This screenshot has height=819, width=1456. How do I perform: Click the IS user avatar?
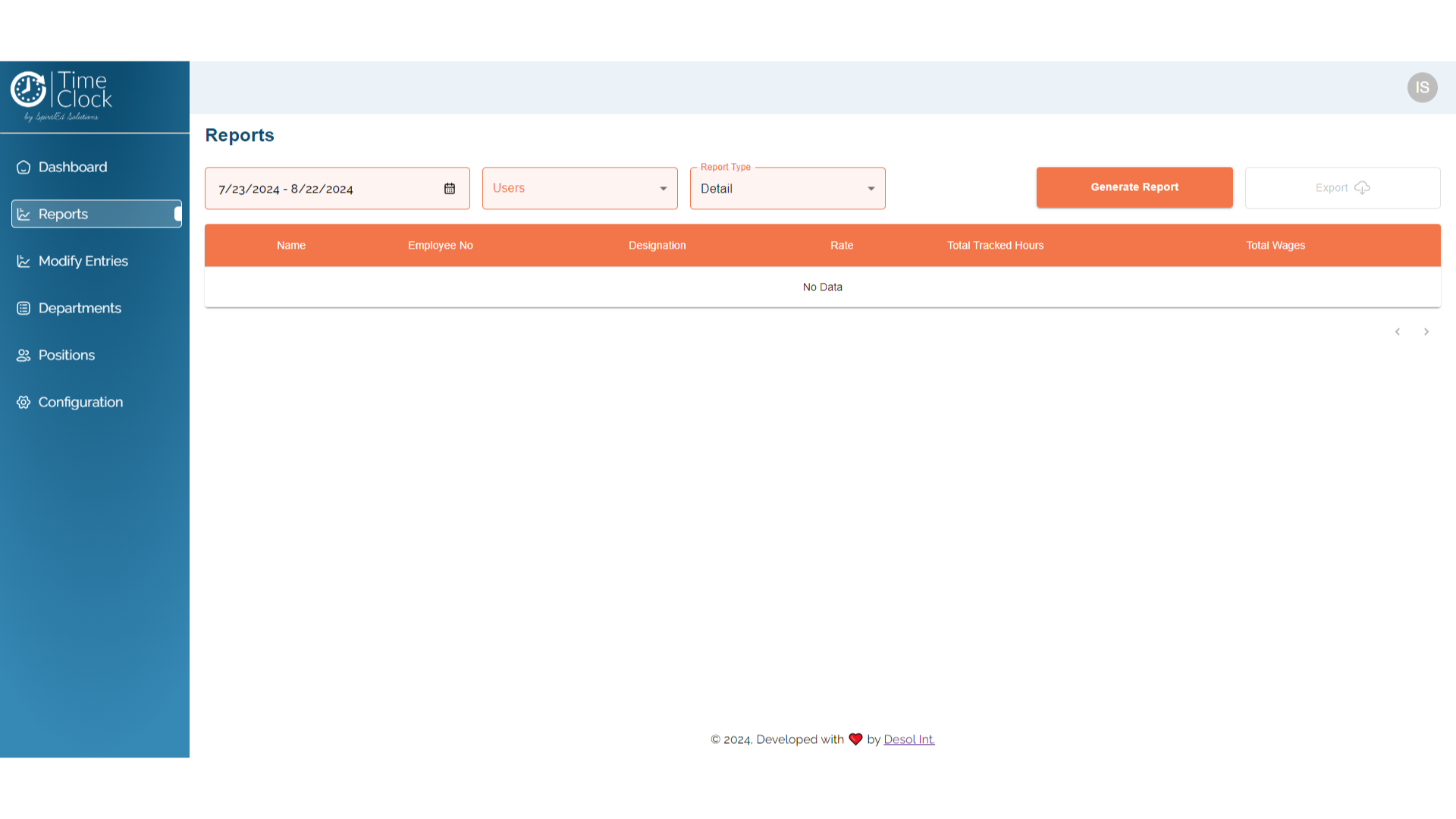tap(1422, 88)
